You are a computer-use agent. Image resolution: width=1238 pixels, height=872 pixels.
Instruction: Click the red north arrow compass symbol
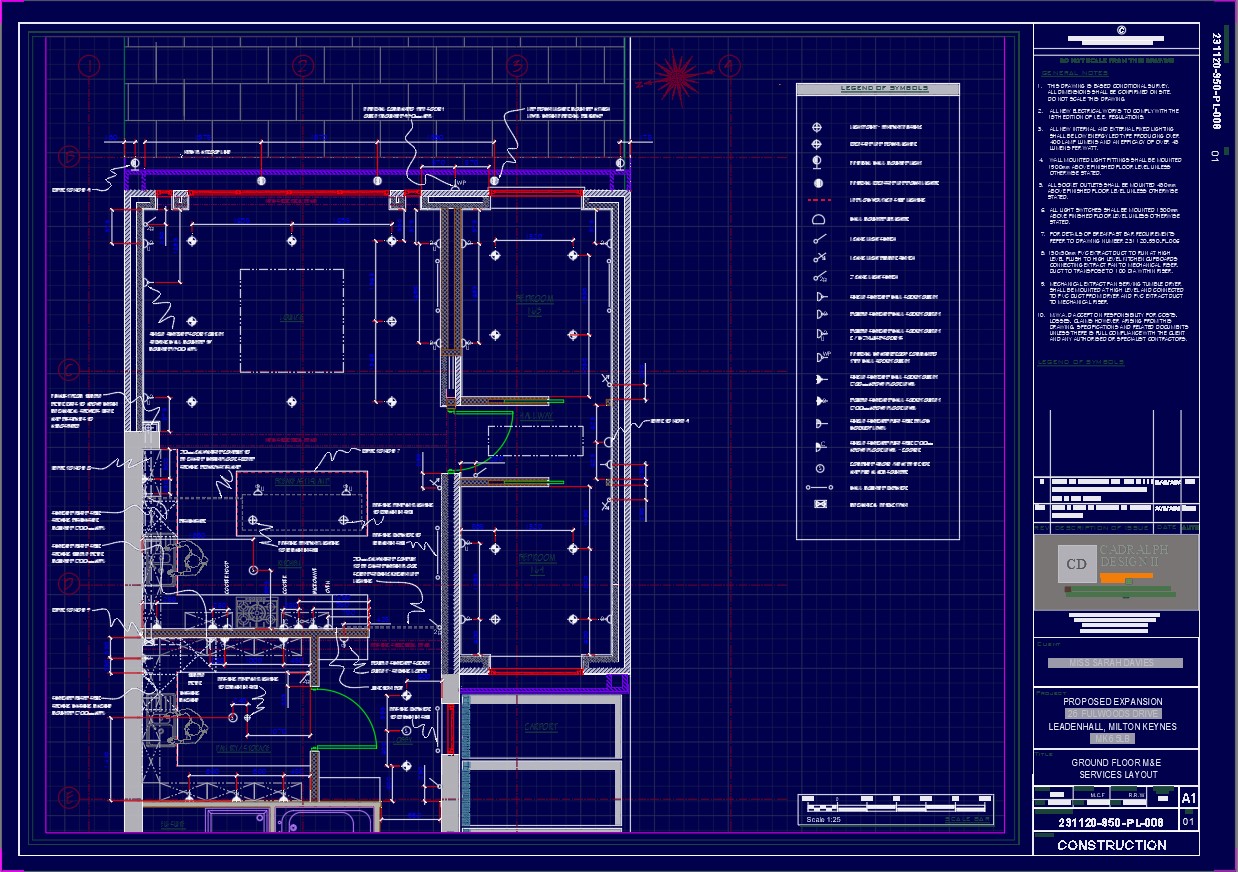(x=676, y=72)
